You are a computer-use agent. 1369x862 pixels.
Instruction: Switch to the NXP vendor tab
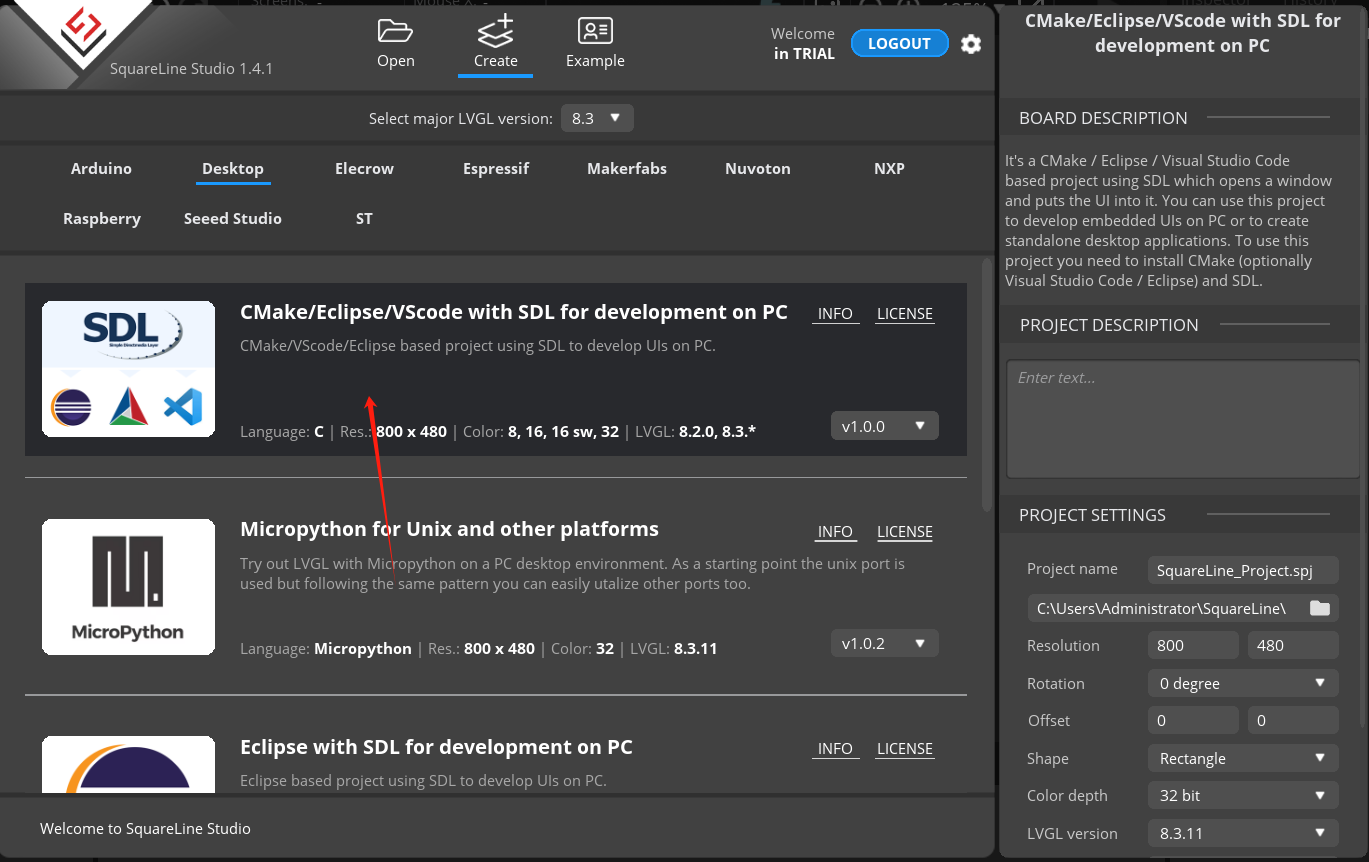tap(889, 168)
